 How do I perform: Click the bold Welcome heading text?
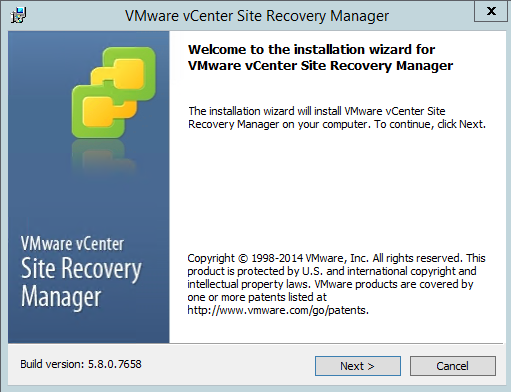[x=320, y=57]
